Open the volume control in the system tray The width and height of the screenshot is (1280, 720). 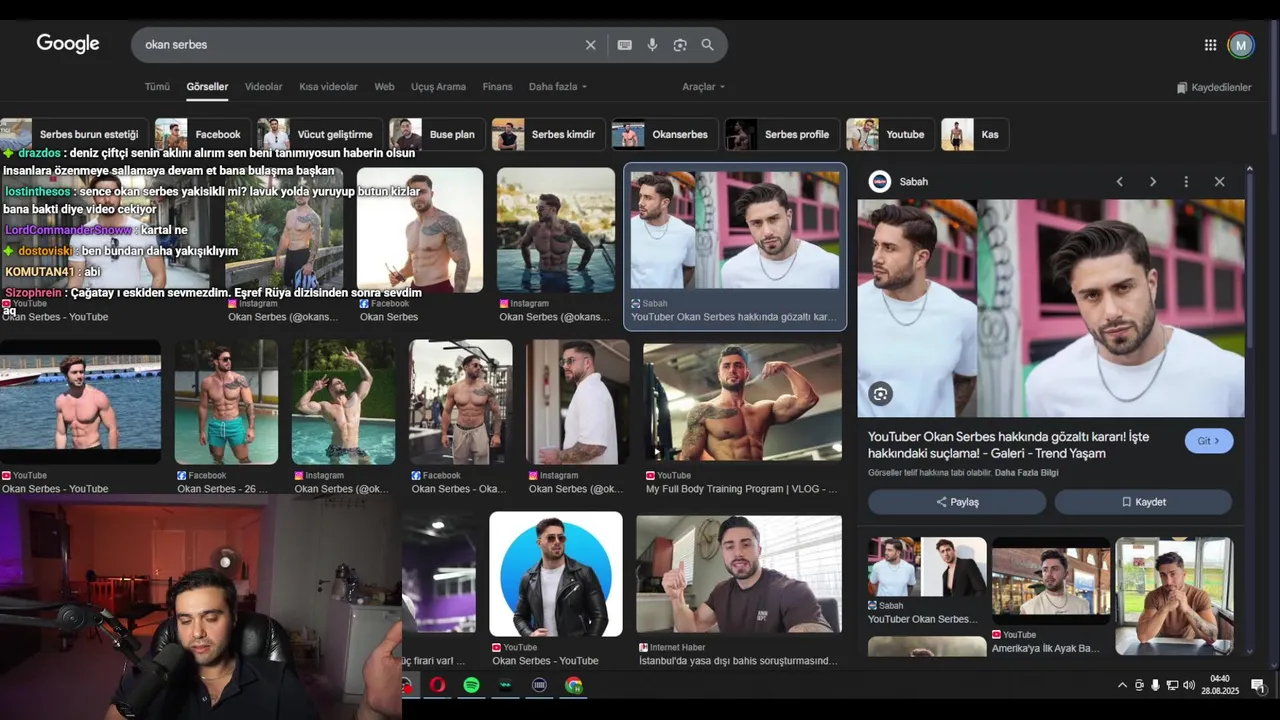click(x=1189, y=685)
